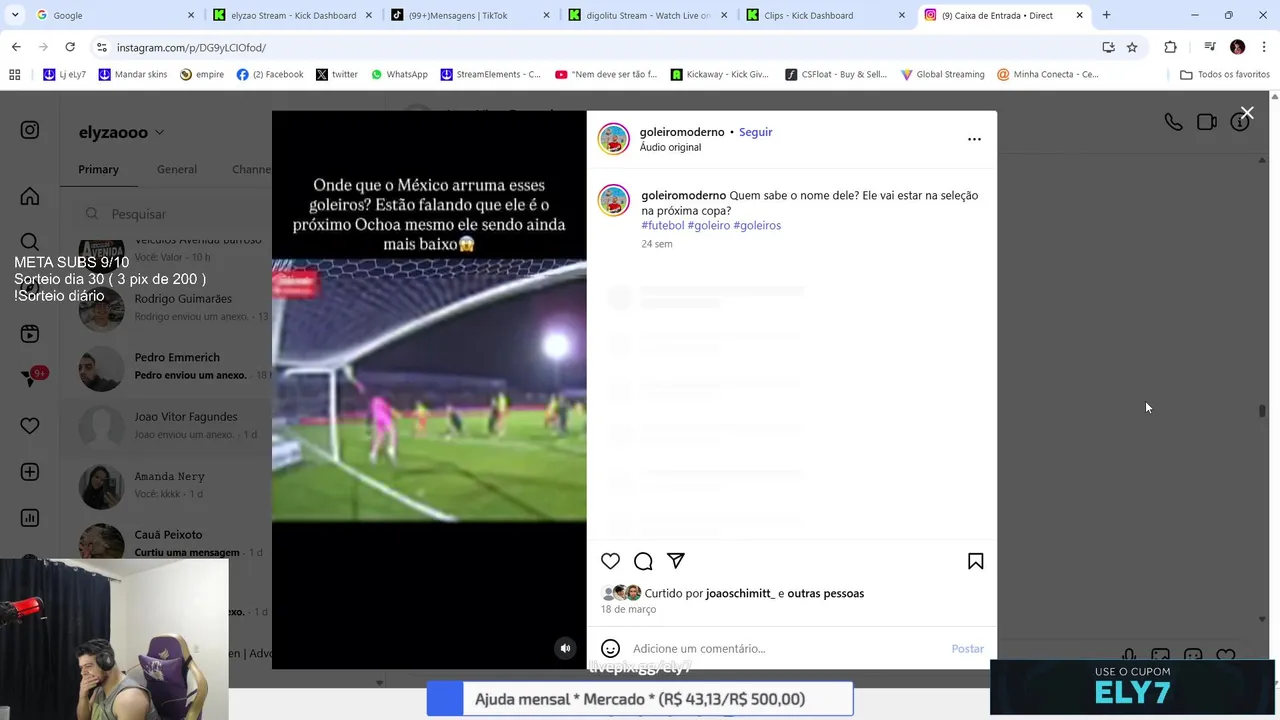Open chat with Amanda Nery
This screenshot has width=1280, height=720.
(167, 485)
